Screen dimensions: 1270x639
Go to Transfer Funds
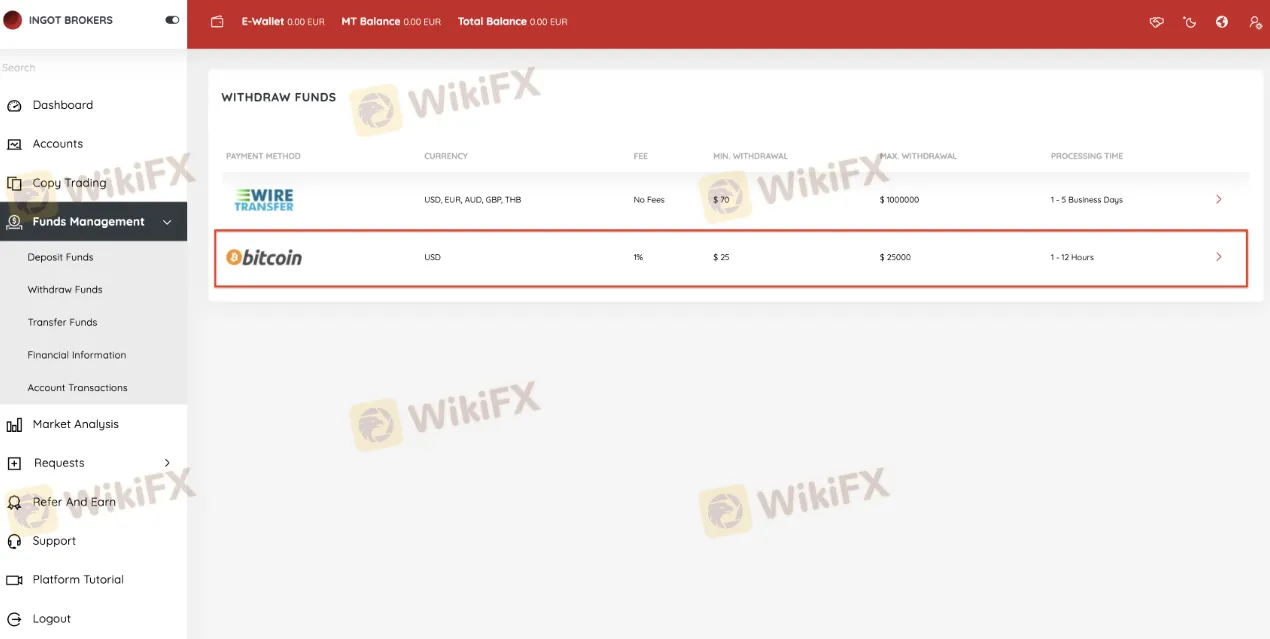(62, 323)
